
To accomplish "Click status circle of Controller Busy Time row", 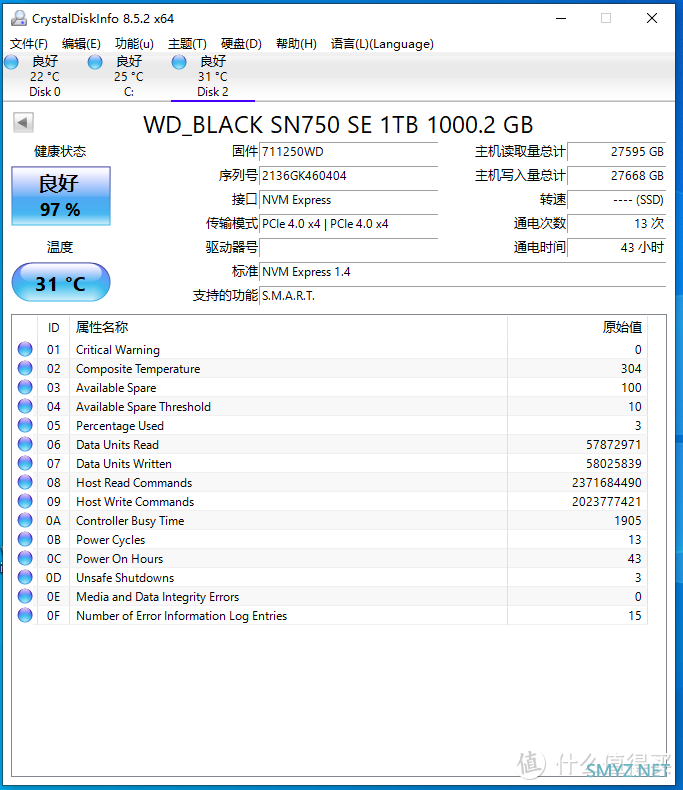I will 25,520.
